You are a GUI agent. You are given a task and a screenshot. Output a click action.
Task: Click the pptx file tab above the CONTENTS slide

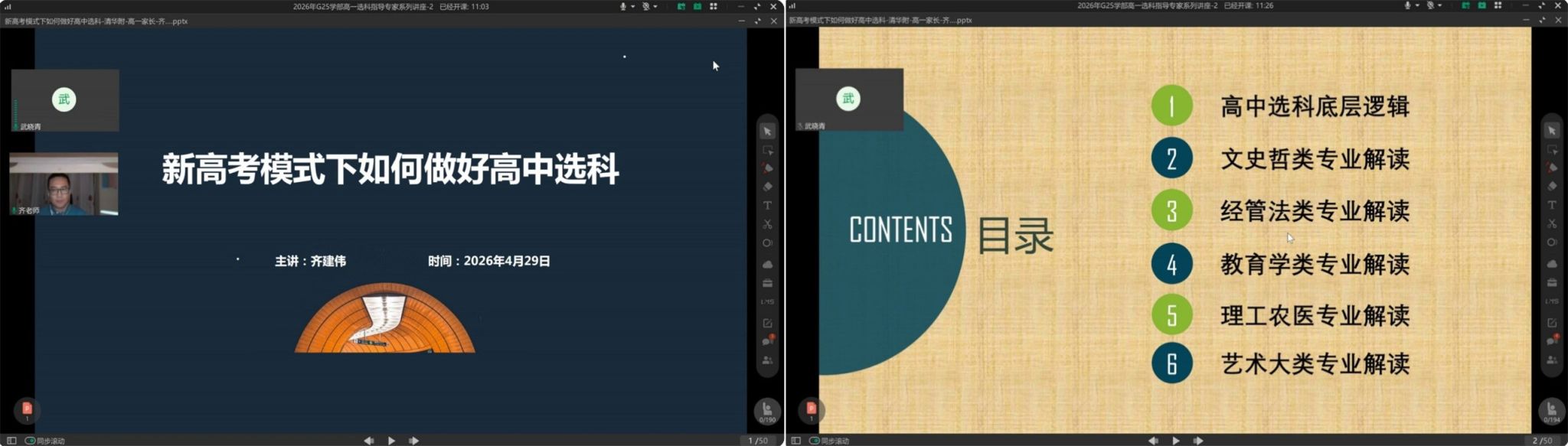880,21
